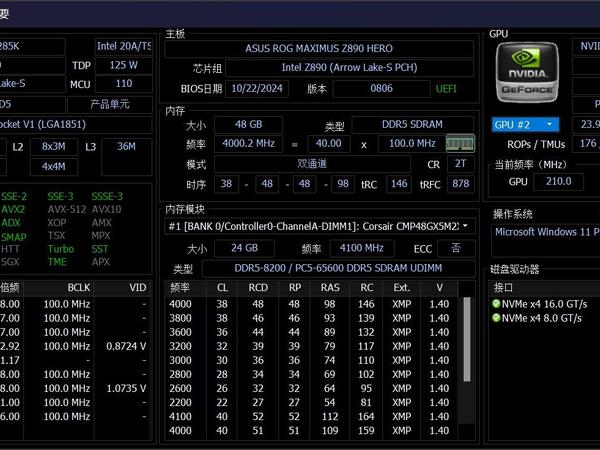The image size is (600, 450).
Task: Click the VID value 0.8724 V
Action: [126, 346]
